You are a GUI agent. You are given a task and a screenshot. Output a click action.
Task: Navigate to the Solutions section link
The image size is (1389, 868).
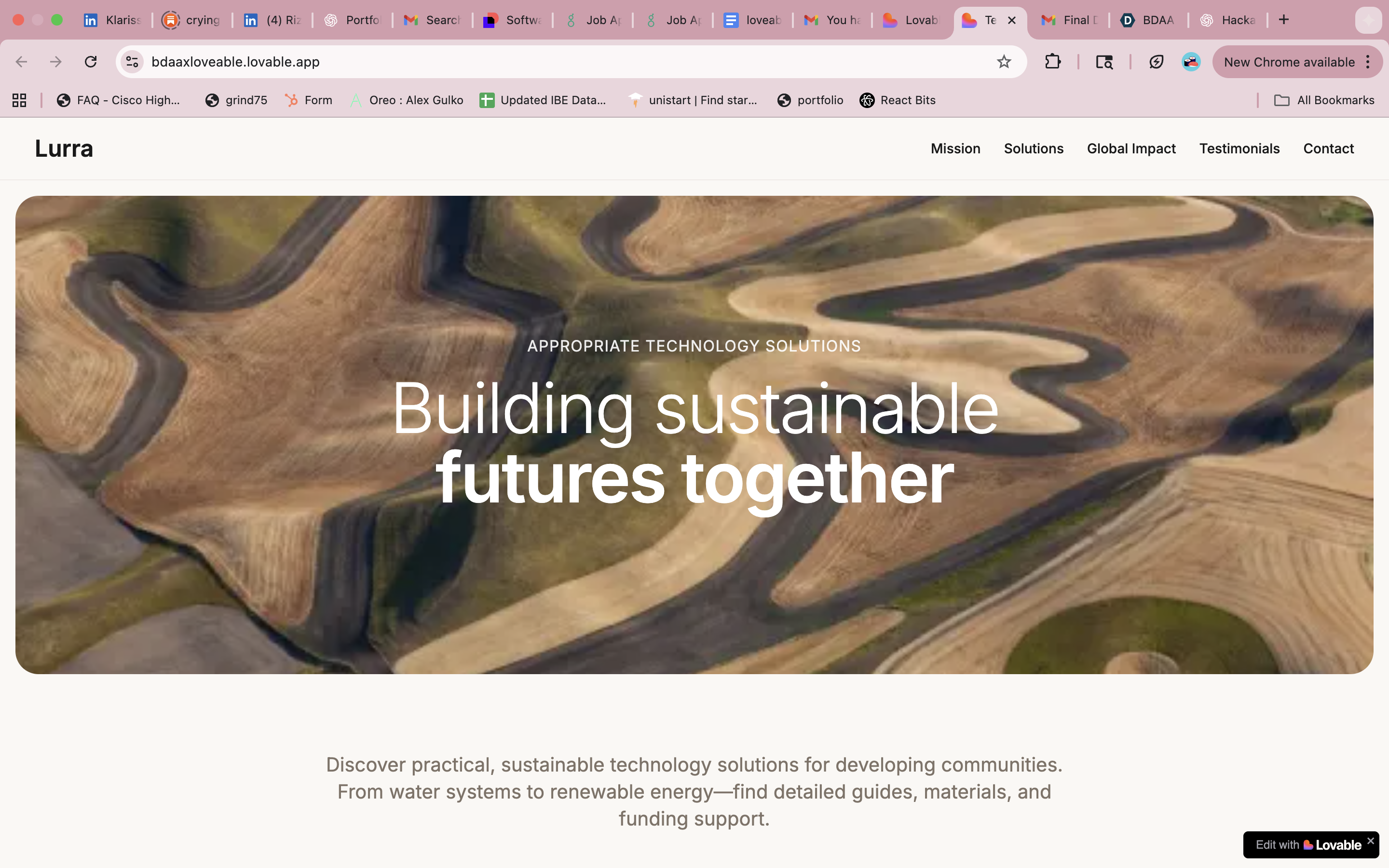[x=1033, y=149]
